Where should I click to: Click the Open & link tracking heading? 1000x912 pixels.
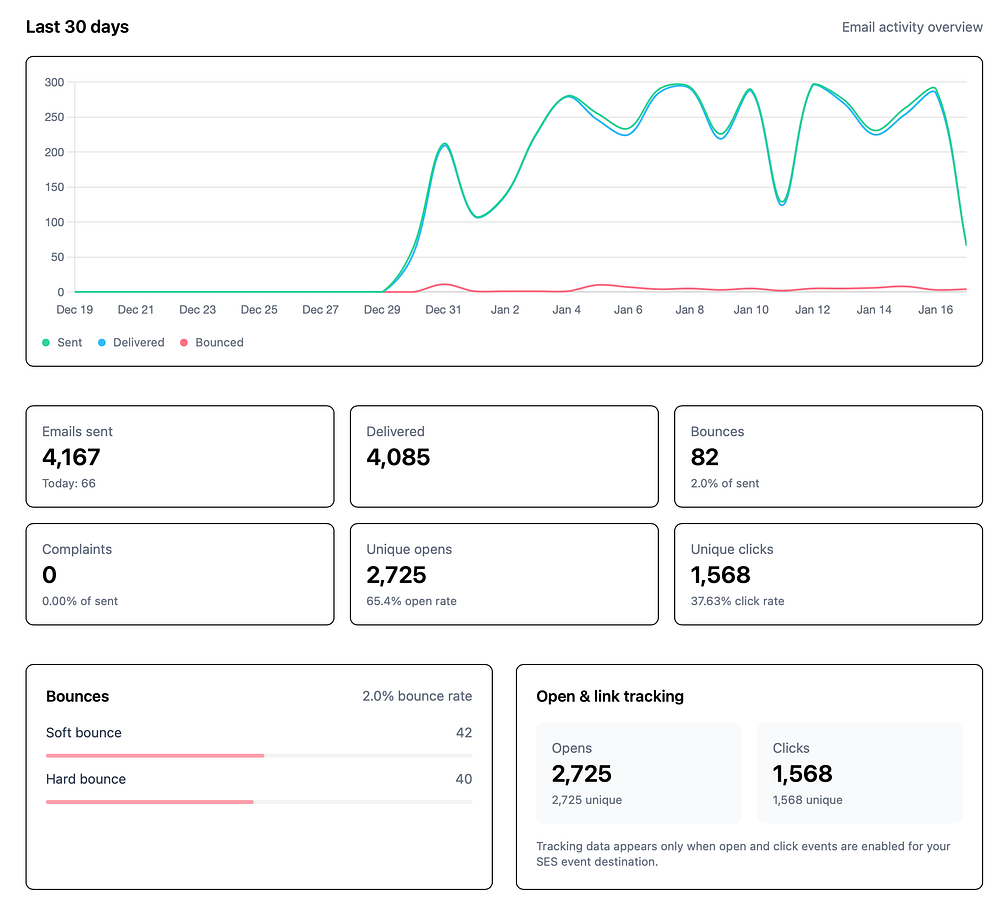pyautogui.click(x=610, y=696)
